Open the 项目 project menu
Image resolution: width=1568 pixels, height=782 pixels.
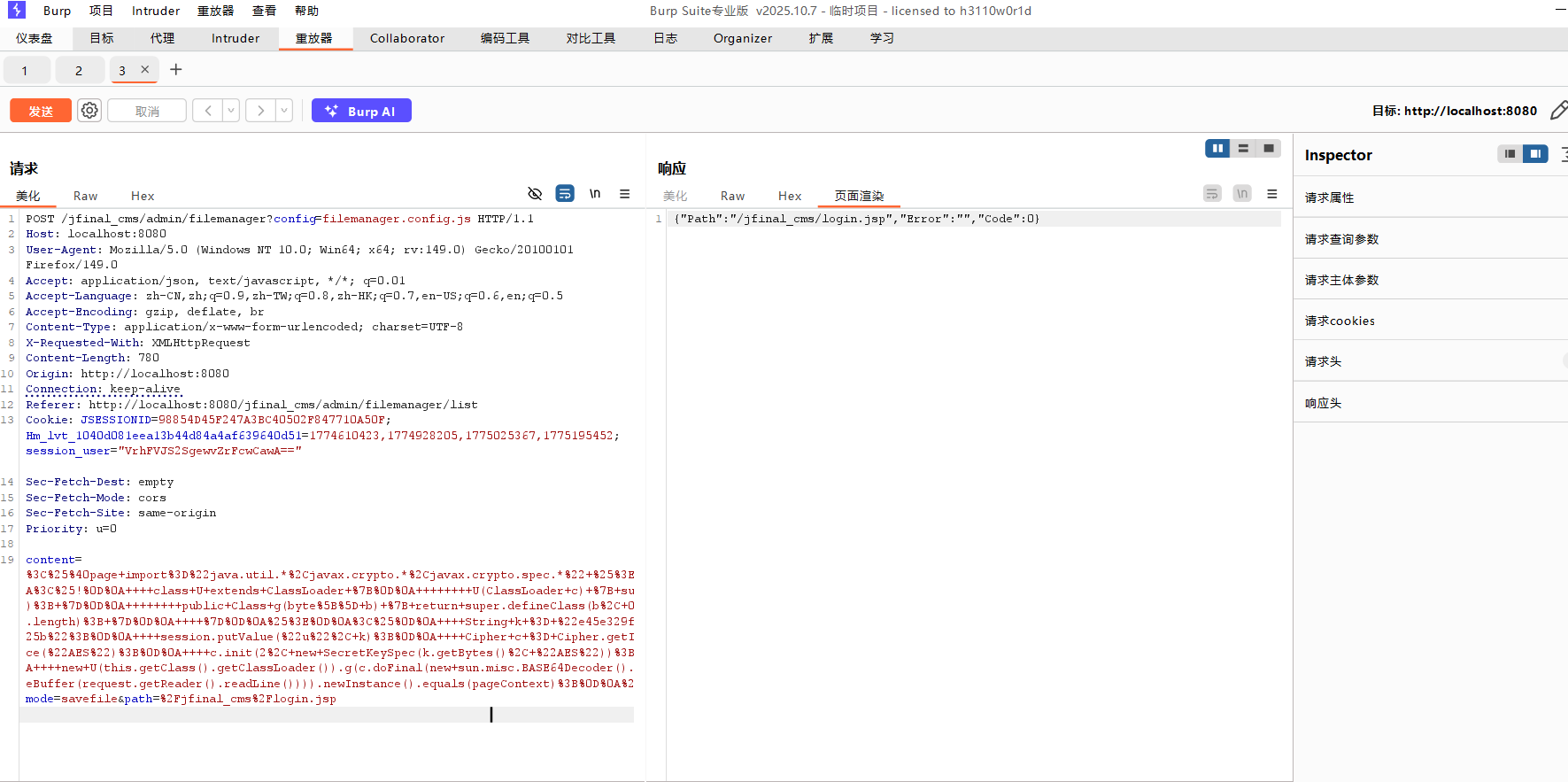pos(101,11)
